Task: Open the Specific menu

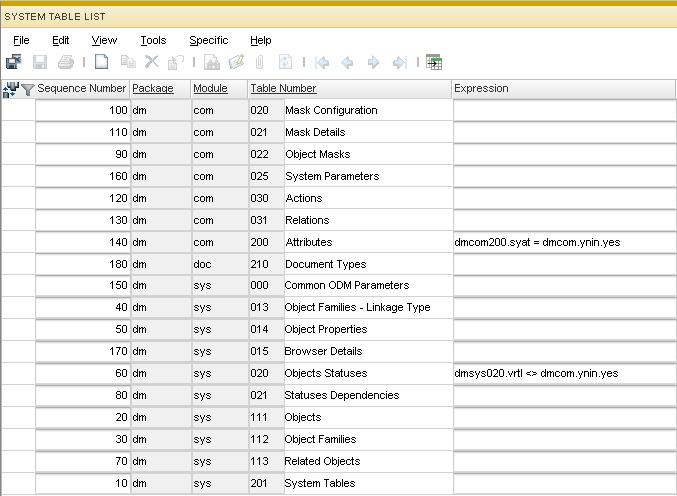Action: pos(208,40)
